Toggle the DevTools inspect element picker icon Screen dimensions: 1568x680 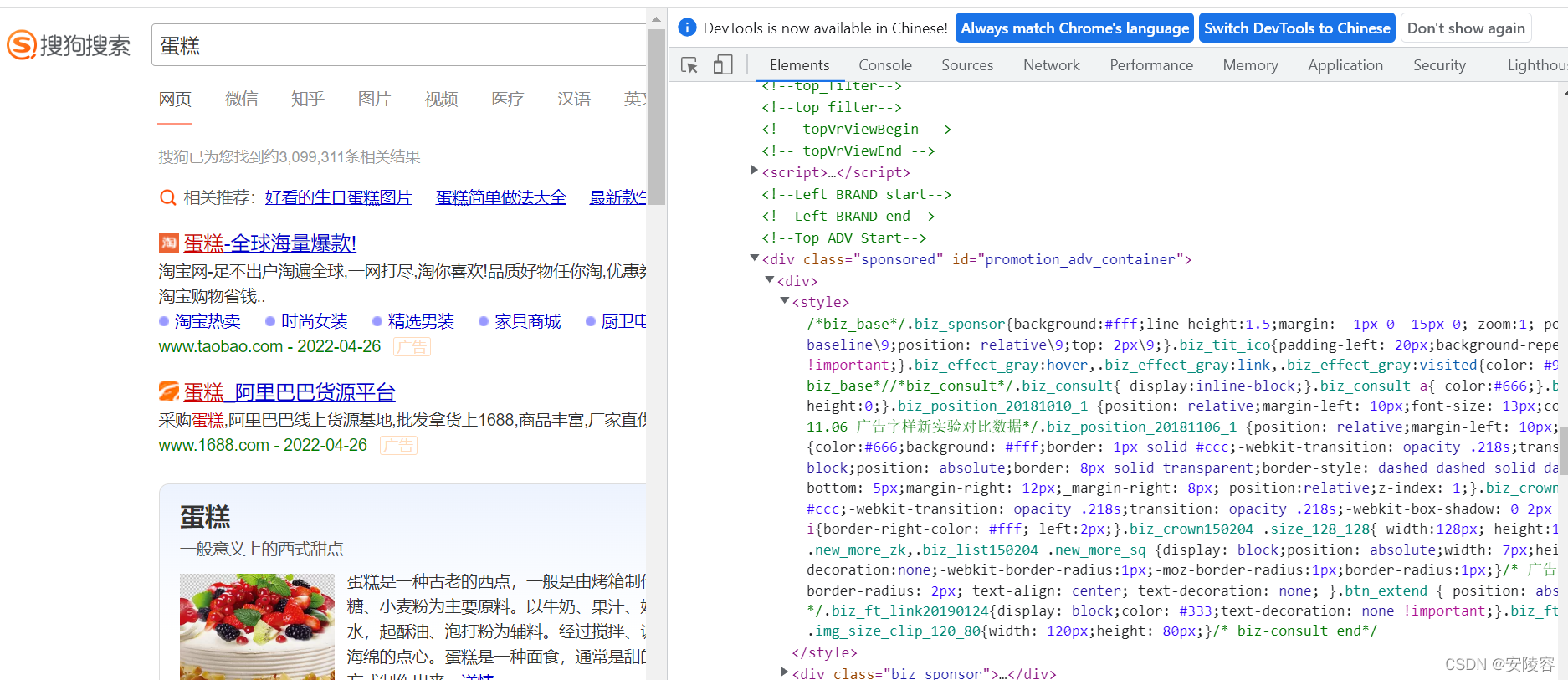689,65
